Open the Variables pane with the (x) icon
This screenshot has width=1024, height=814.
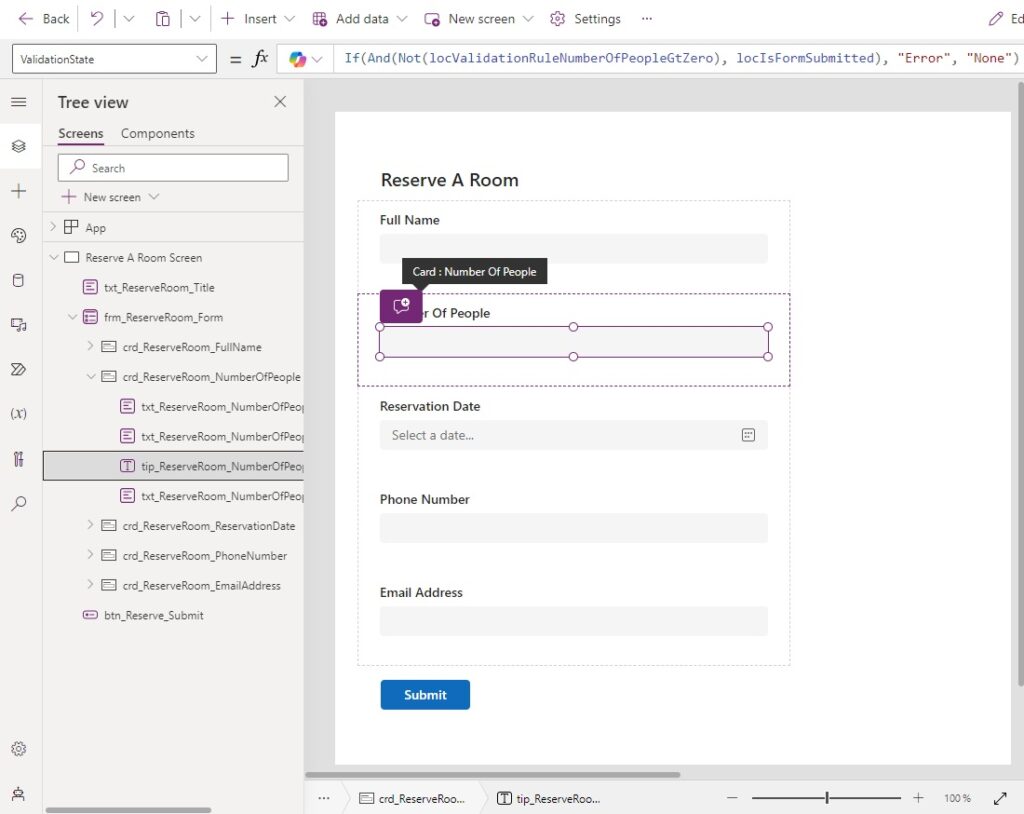tap(20, 413)
